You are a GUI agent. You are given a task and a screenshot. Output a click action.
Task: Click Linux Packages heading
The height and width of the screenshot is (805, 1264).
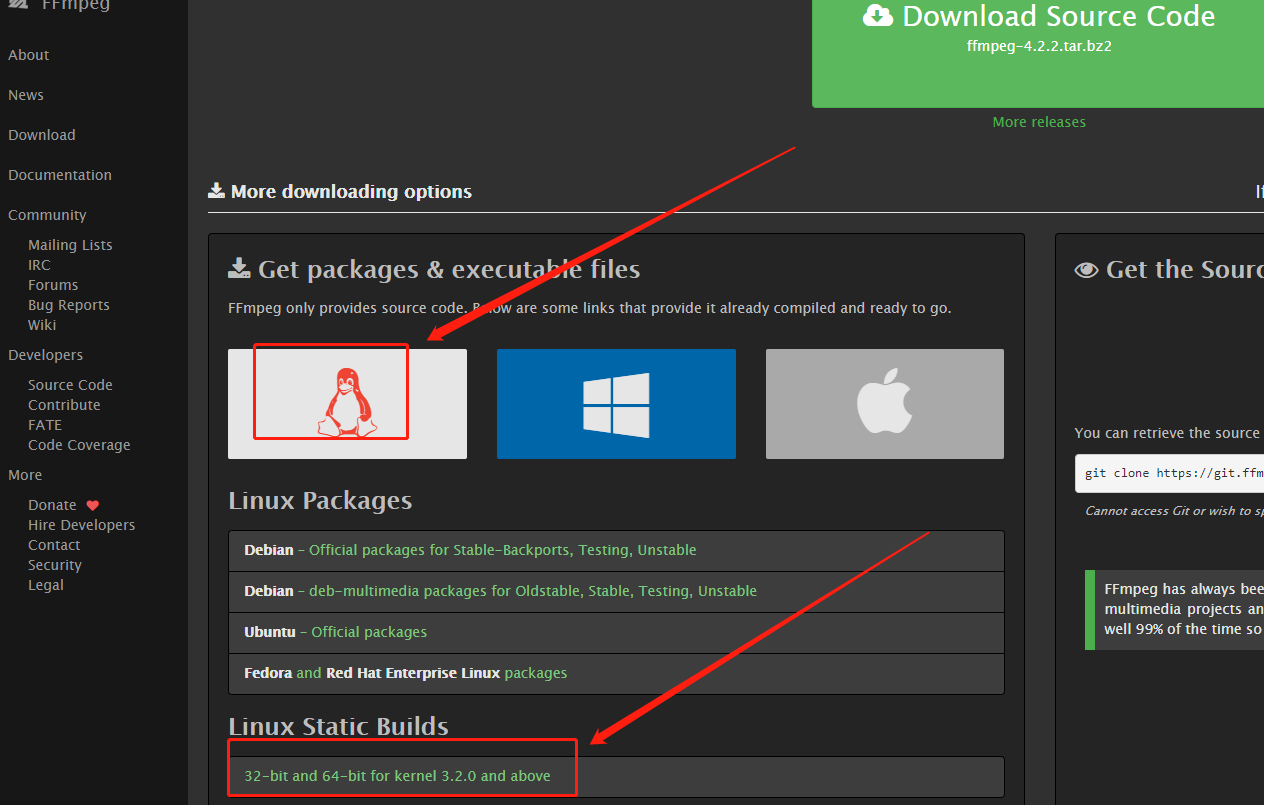320,501
